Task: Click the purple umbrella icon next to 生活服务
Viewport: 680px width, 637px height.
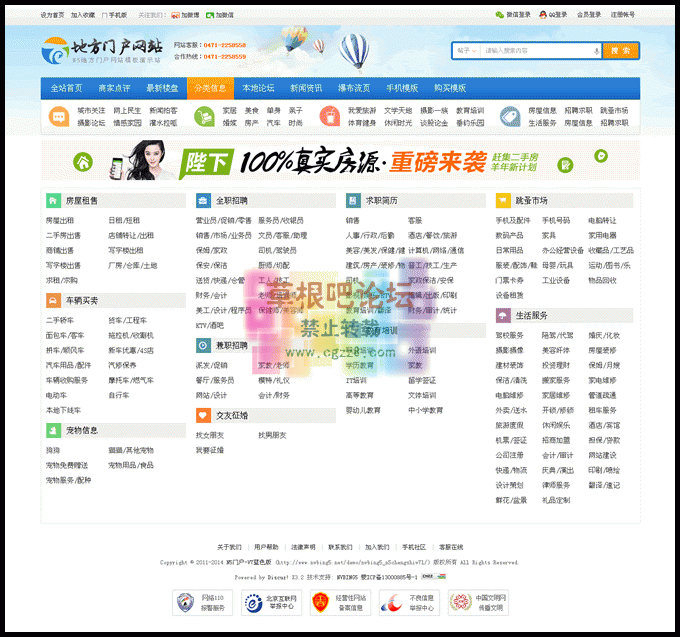Action: tap(503, 316)
